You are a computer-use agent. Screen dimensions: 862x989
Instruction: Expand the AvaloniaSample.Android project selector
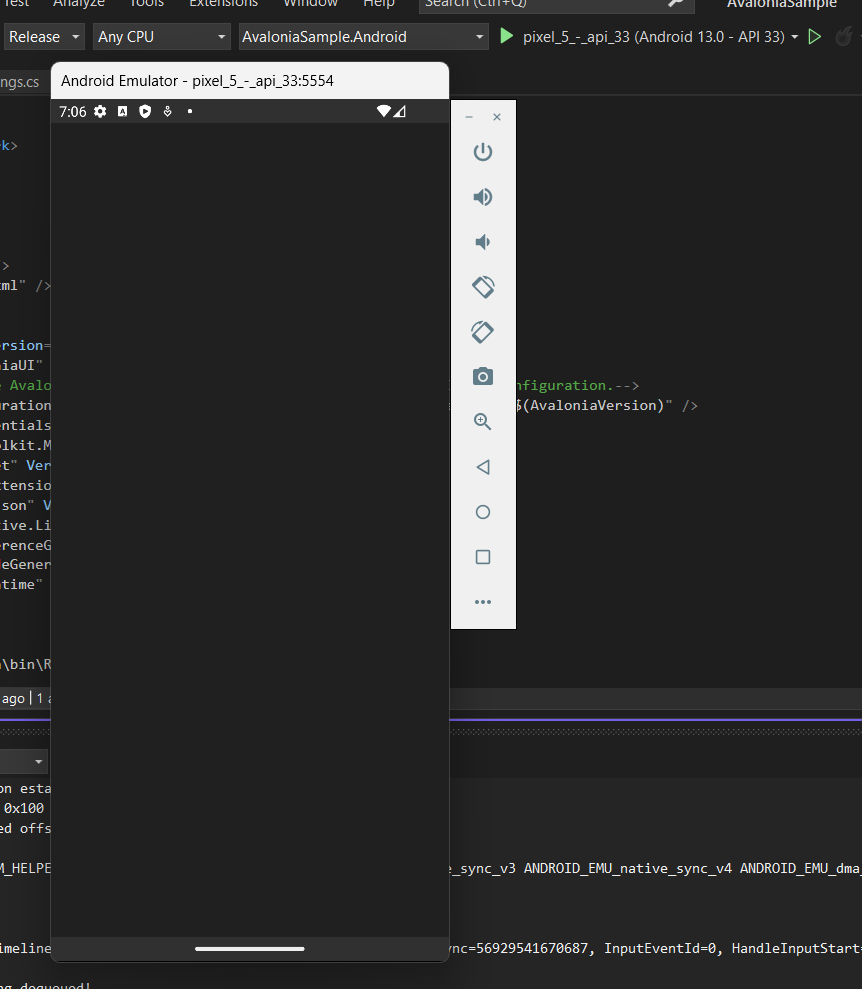(x=363, y=36)
